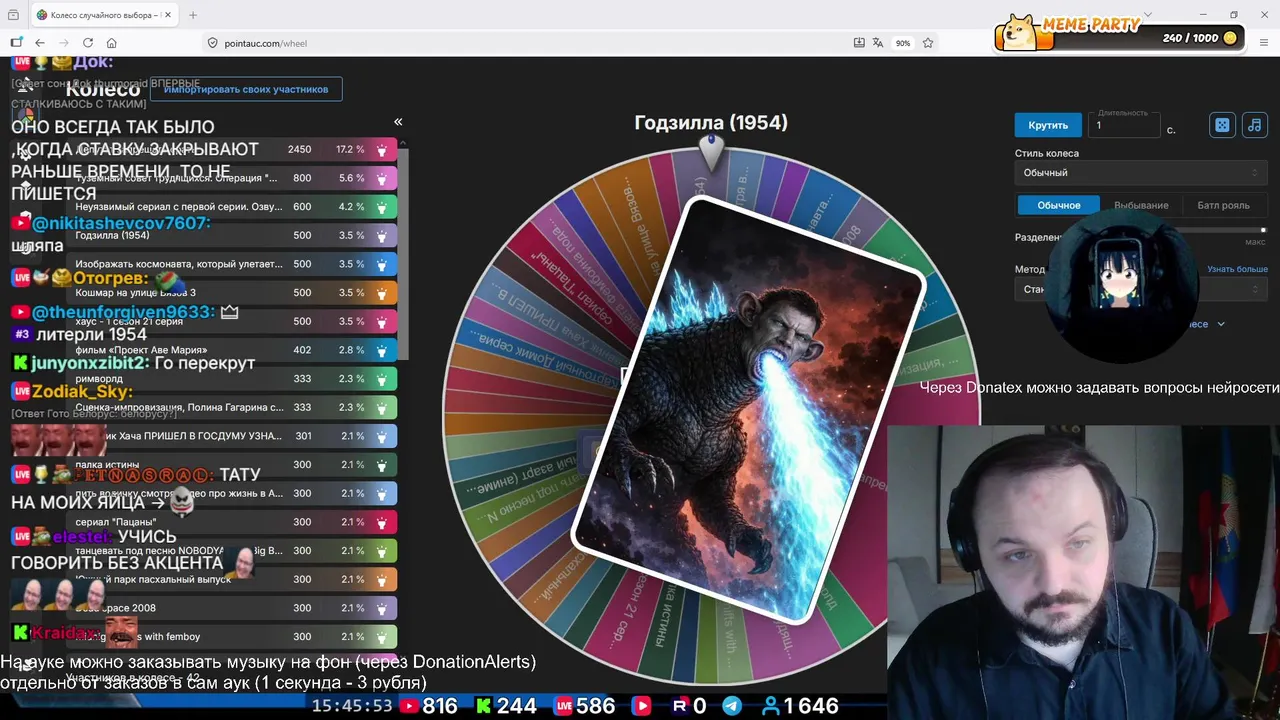
Task: Spin the wheel with the Крутить button
Action: pyautogui.click(x=1048, y=125)
